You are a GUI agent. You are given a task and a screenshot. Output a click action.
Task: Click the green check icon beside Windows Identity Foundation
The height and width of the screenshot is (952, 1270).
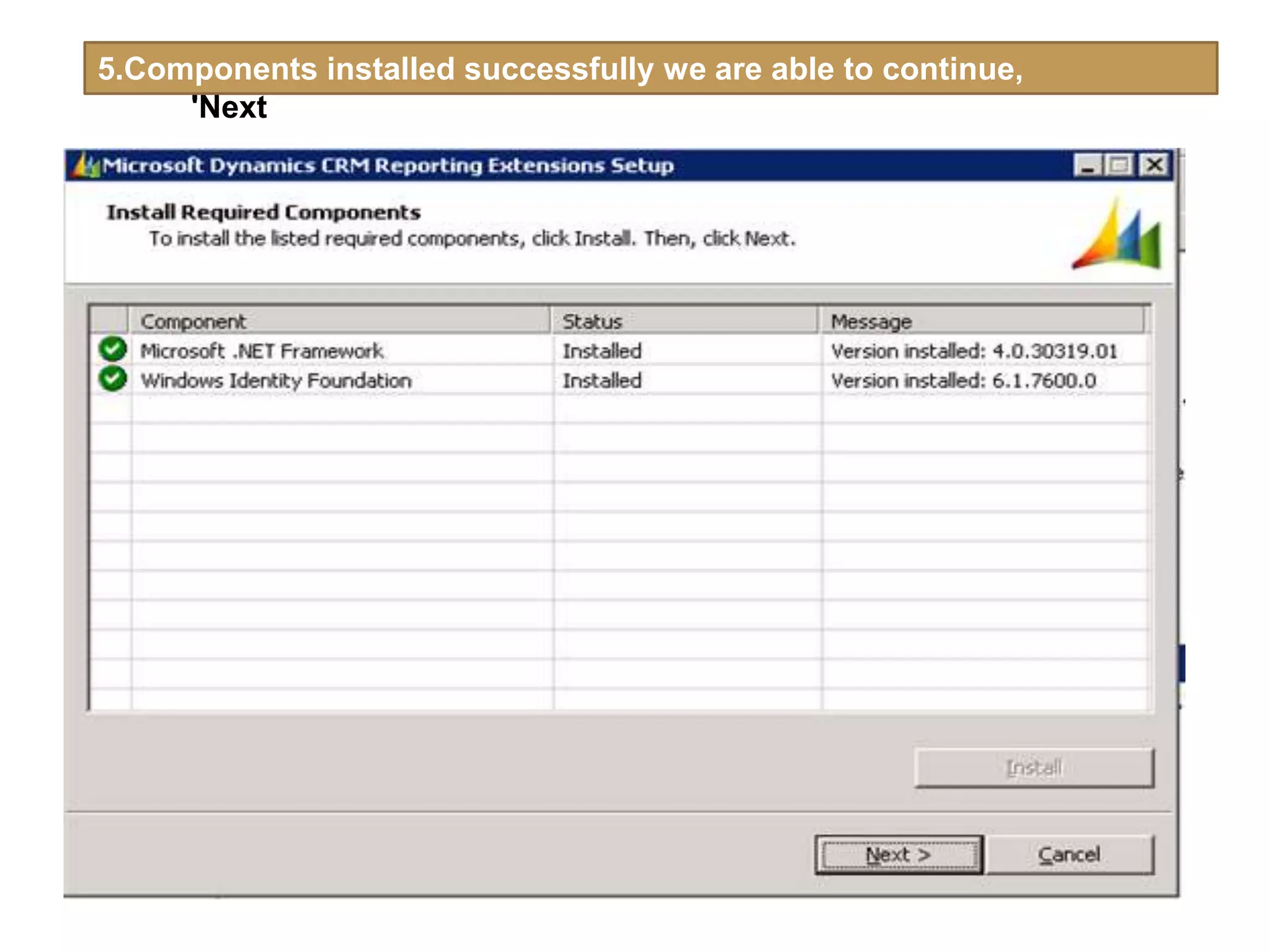[112, 379]
